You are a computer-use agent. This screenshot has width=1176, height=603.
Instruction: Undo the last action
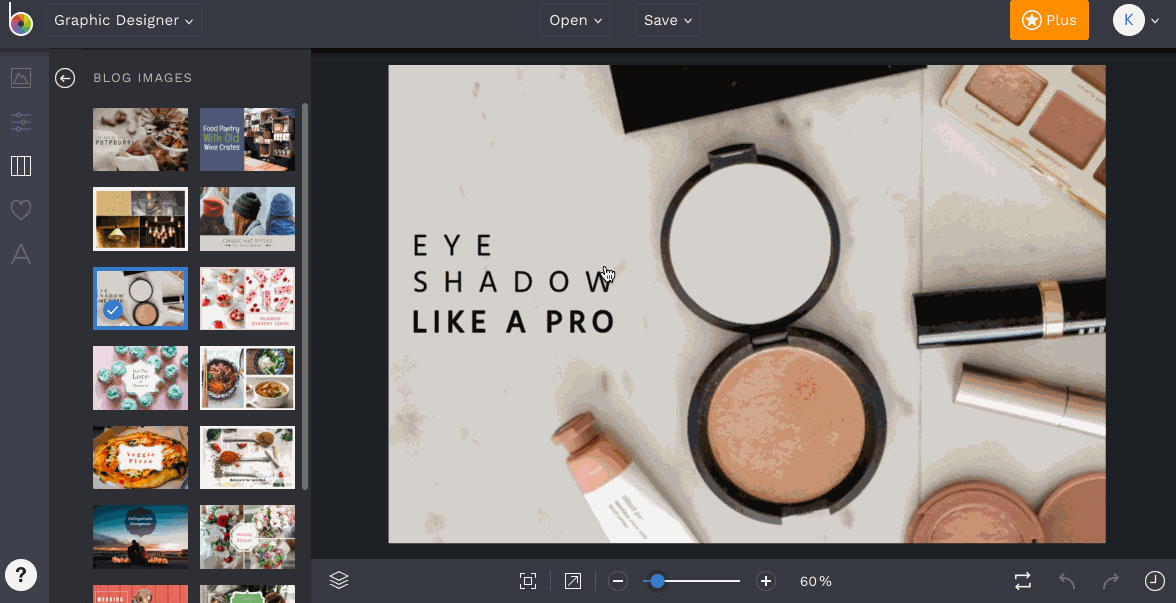point(1065,580)
